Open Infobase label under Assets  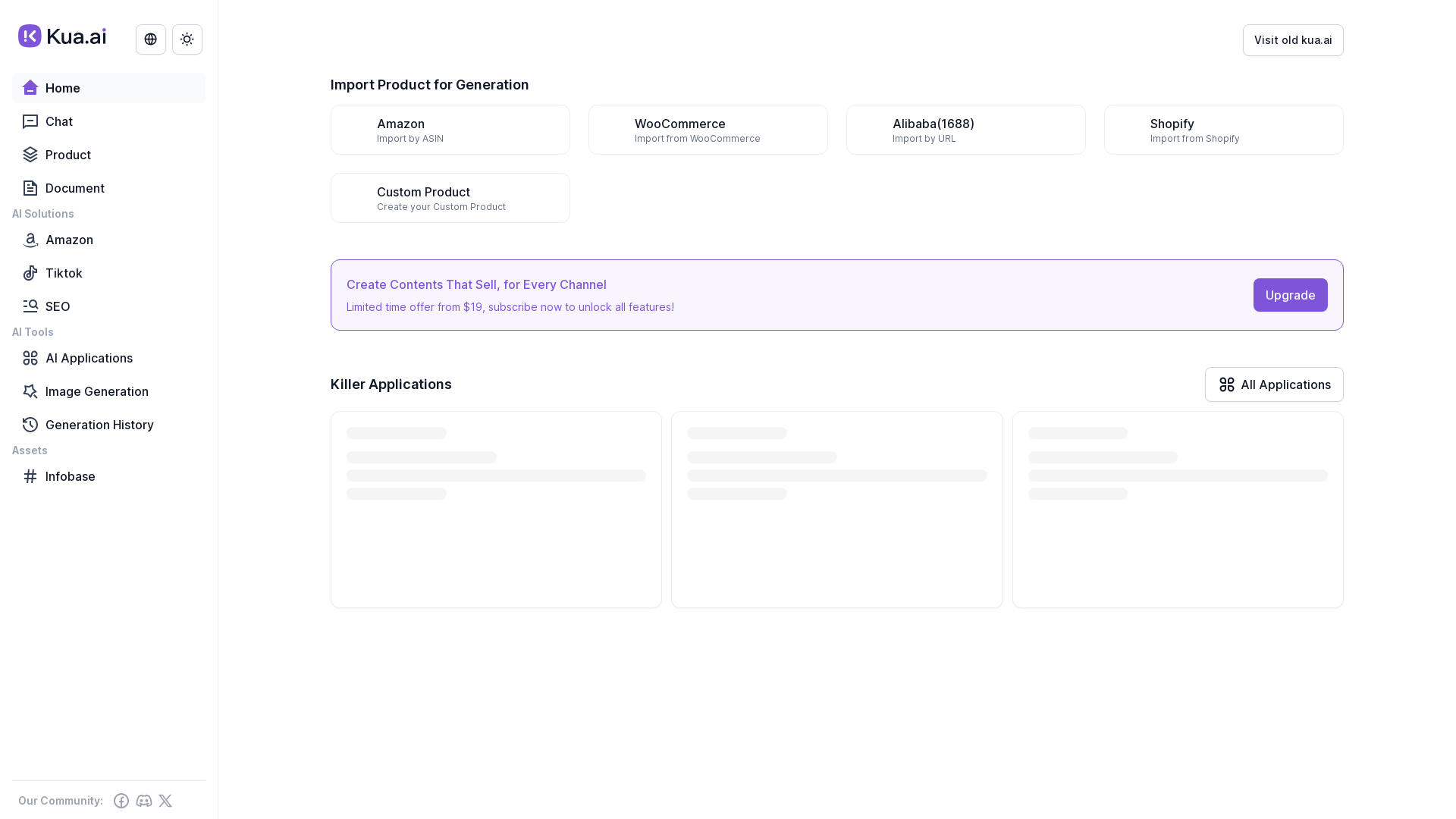click(71, 476)
